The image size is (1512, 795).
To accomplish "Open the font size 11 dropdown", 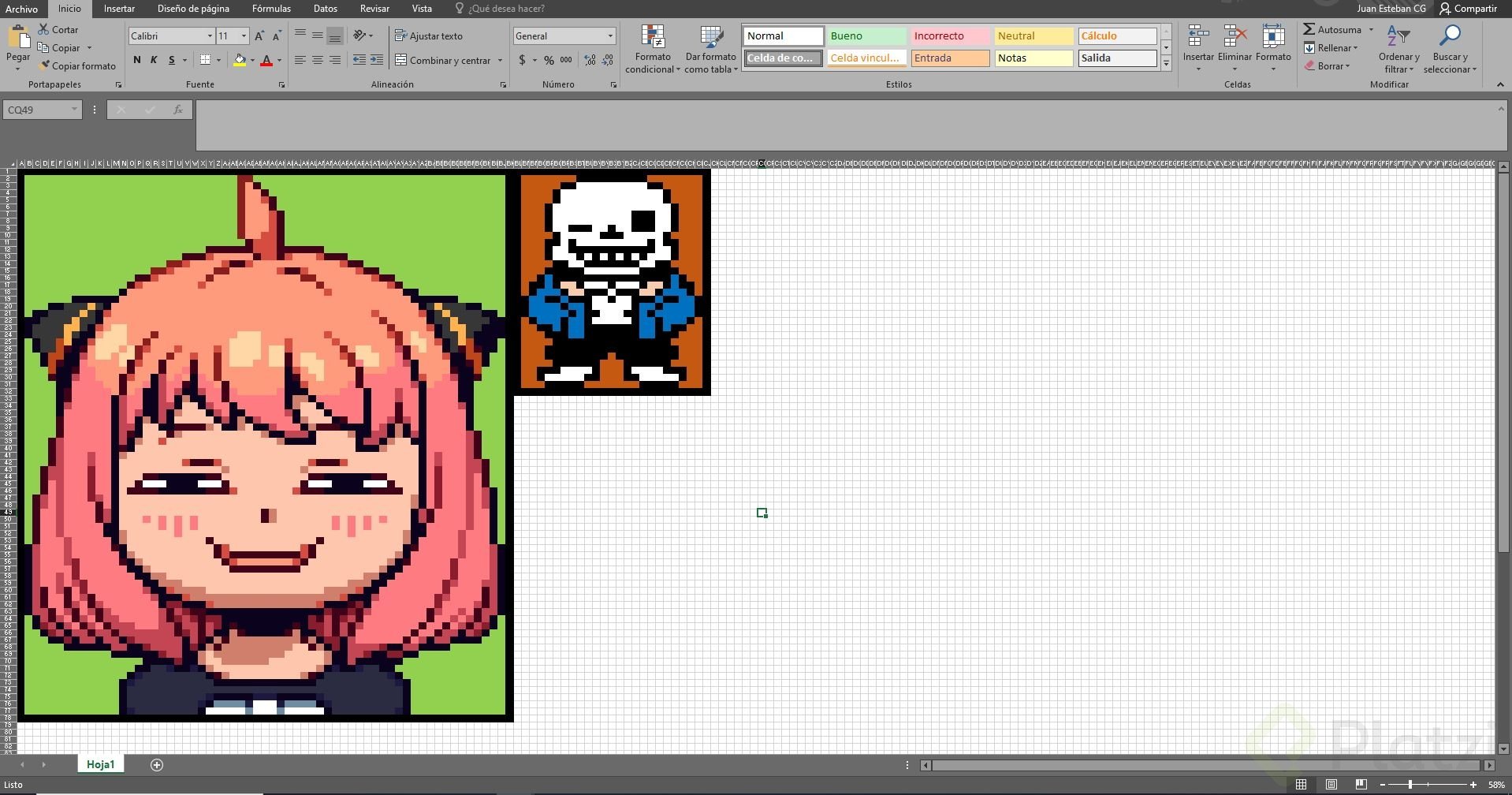I will [x=244, y=36].
